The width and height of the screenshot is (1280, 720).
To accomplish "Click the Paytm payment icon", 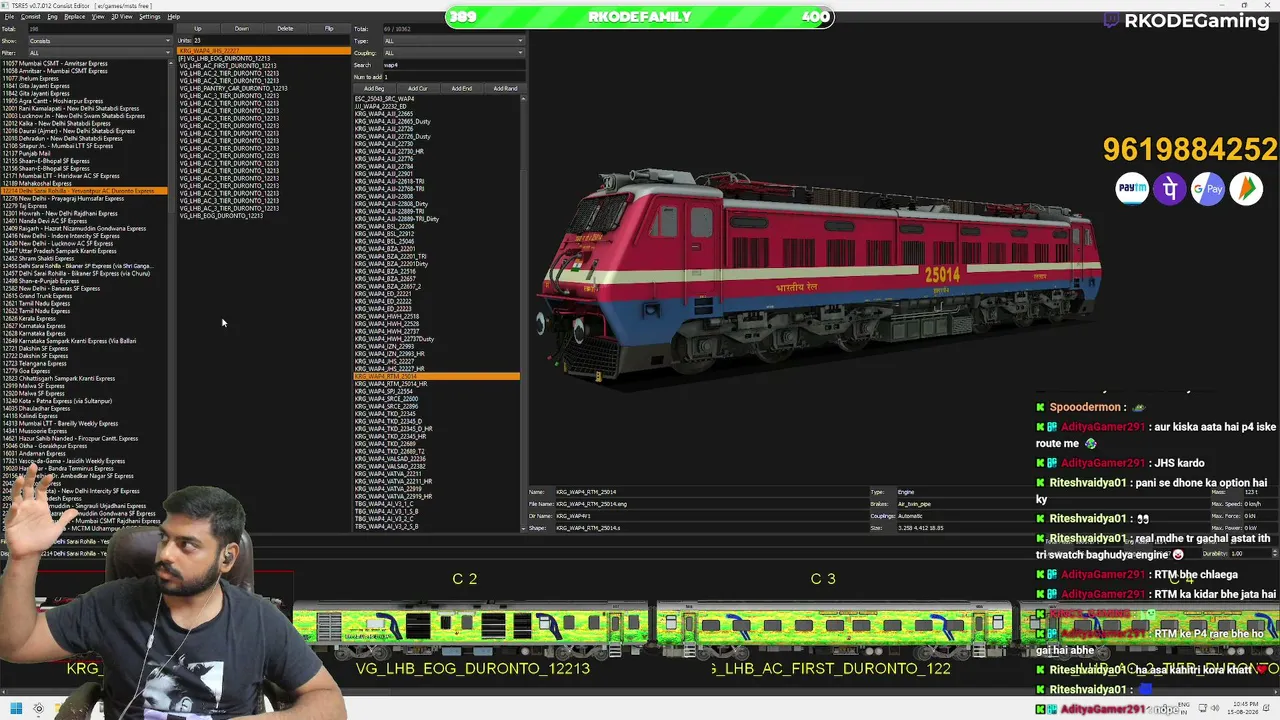I will (x=1132, y=188).
